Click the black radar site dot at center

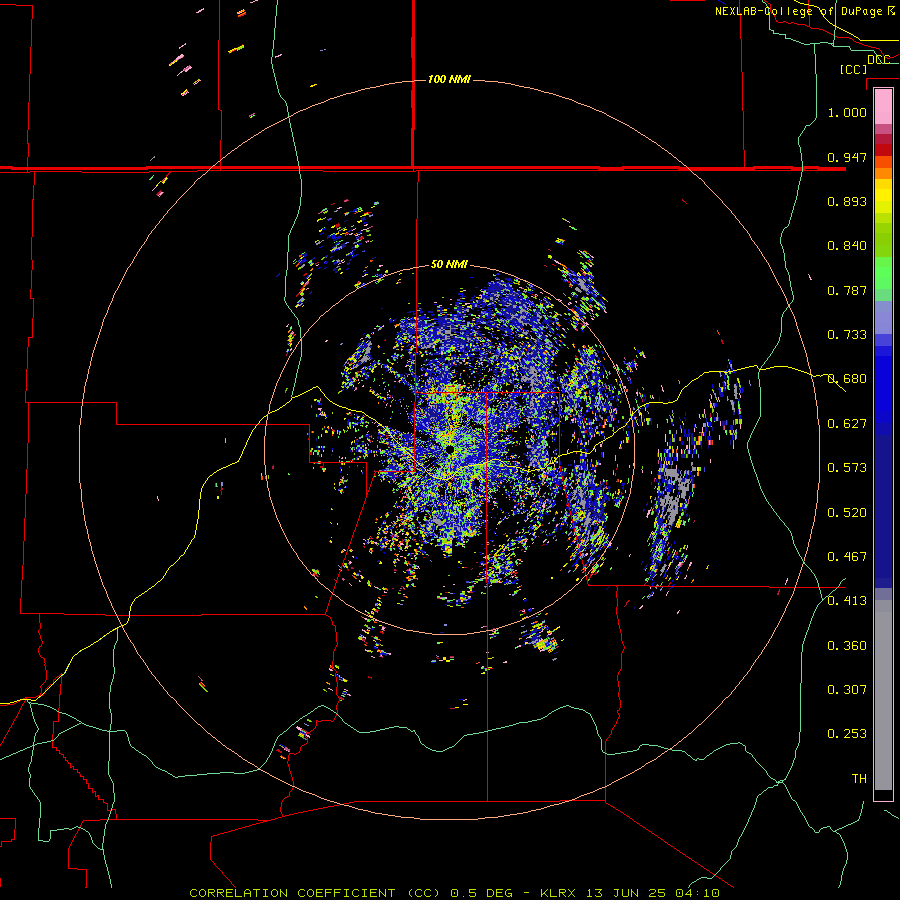[451, 449]
